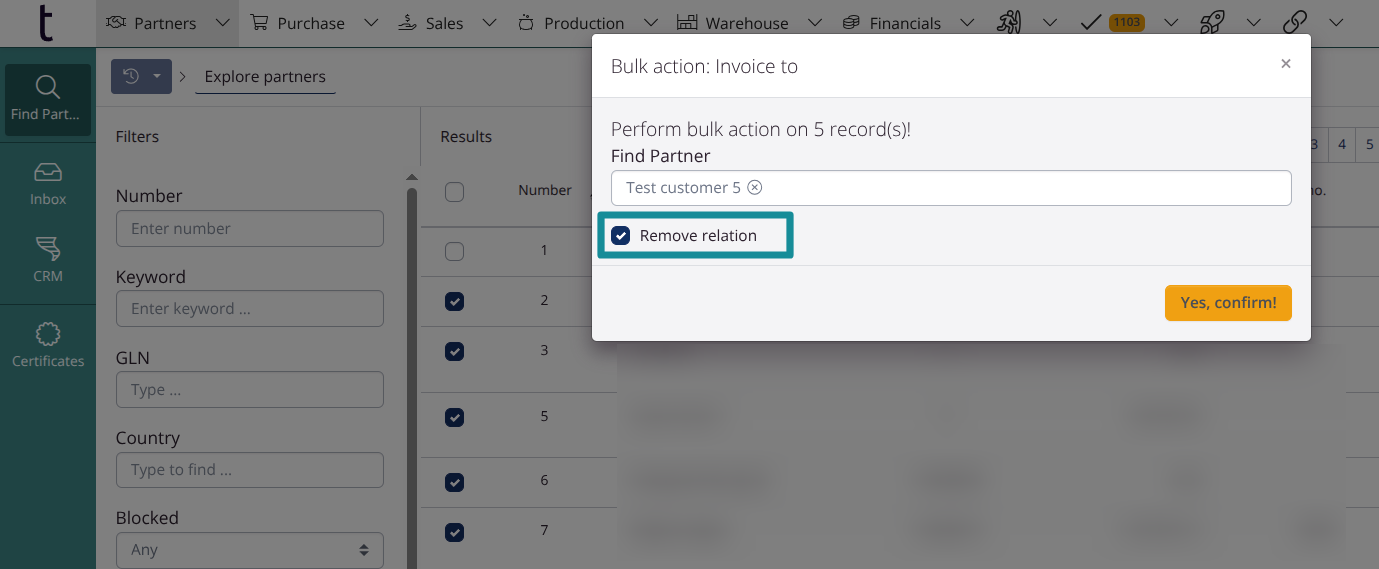
Task: Open the Sales menu
Action: coord(430,23)
